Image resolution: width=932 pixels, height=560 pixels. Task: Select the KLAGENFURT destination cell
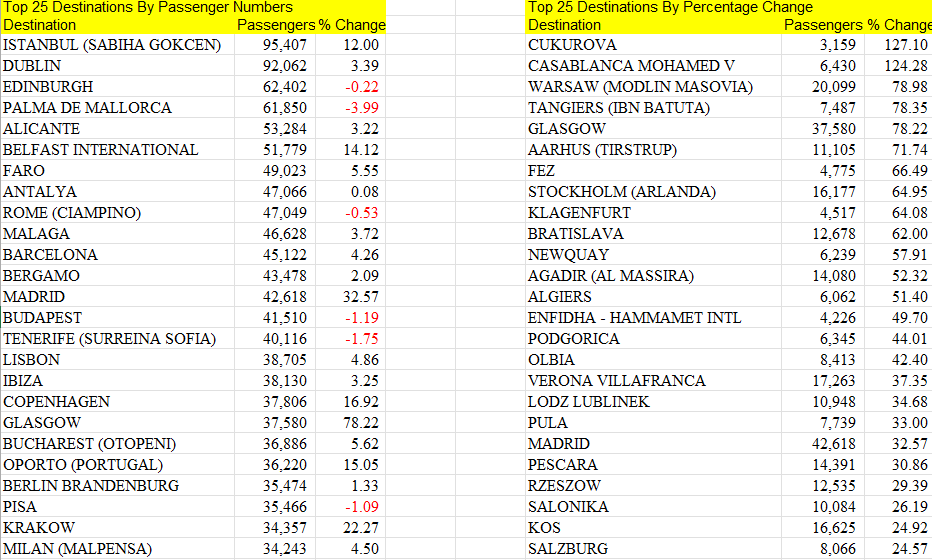coord(653,213)
